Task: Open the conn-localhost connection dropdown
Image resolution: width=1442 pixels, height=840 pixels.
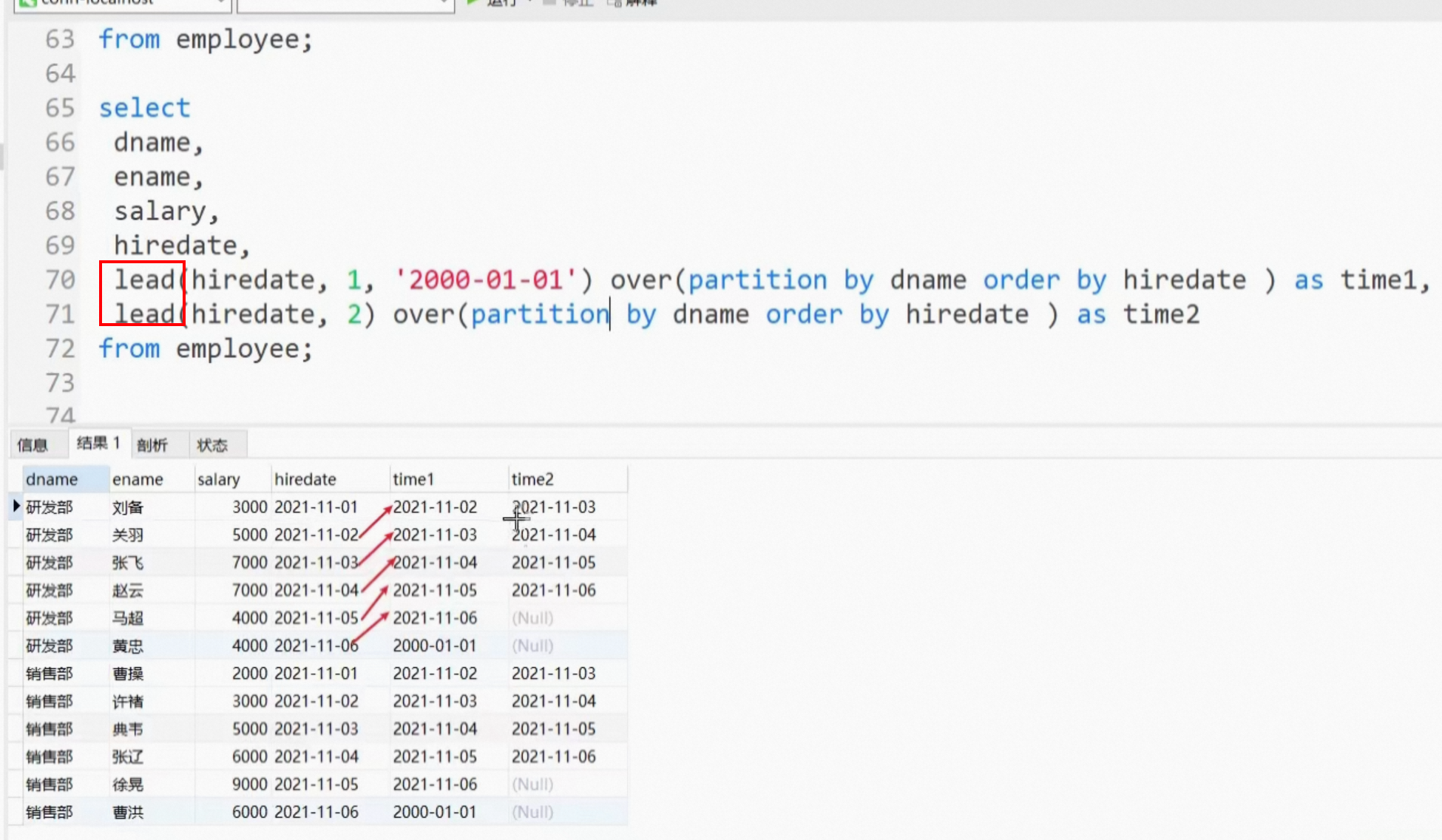Action: click(x=123, y=4)
